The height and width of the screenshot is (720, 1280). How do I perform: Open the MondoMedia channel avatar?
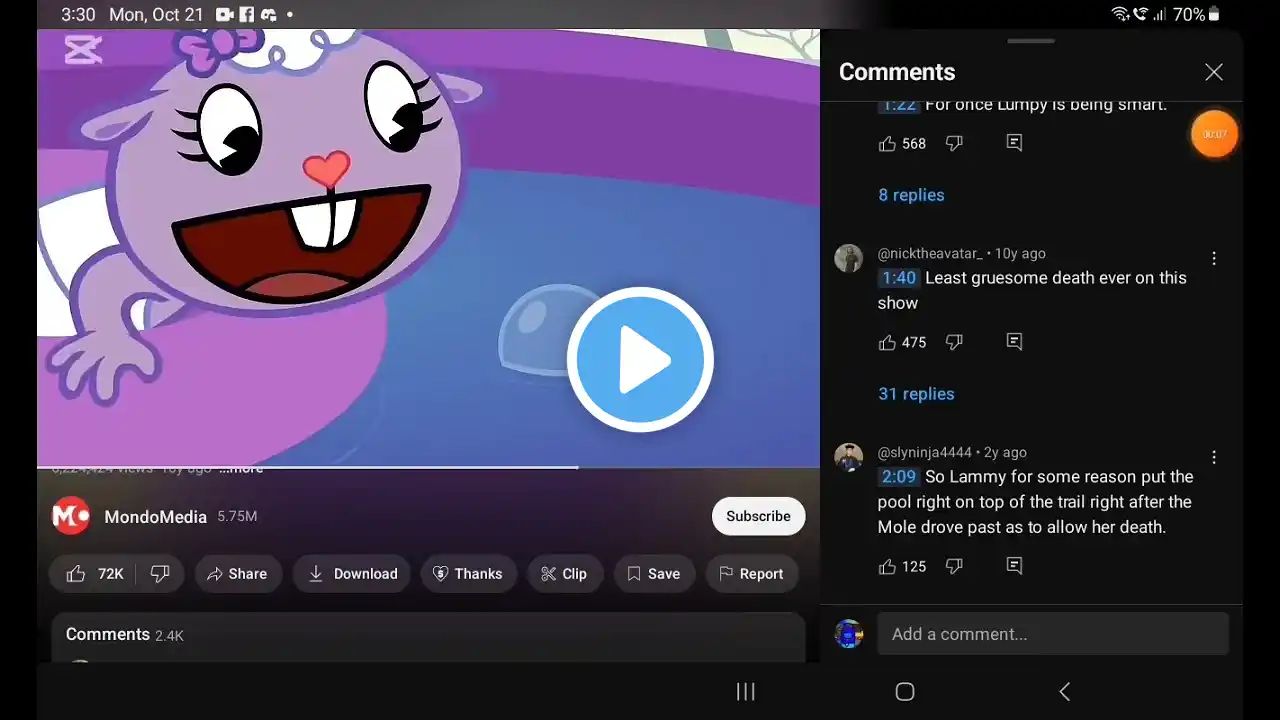[x=71, y=516]
